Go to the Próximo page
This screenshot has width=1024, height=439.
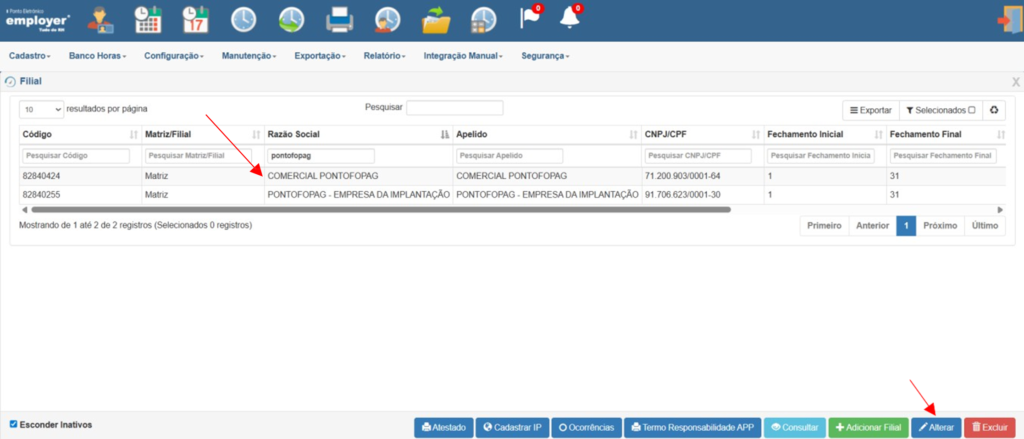(940, 225)
